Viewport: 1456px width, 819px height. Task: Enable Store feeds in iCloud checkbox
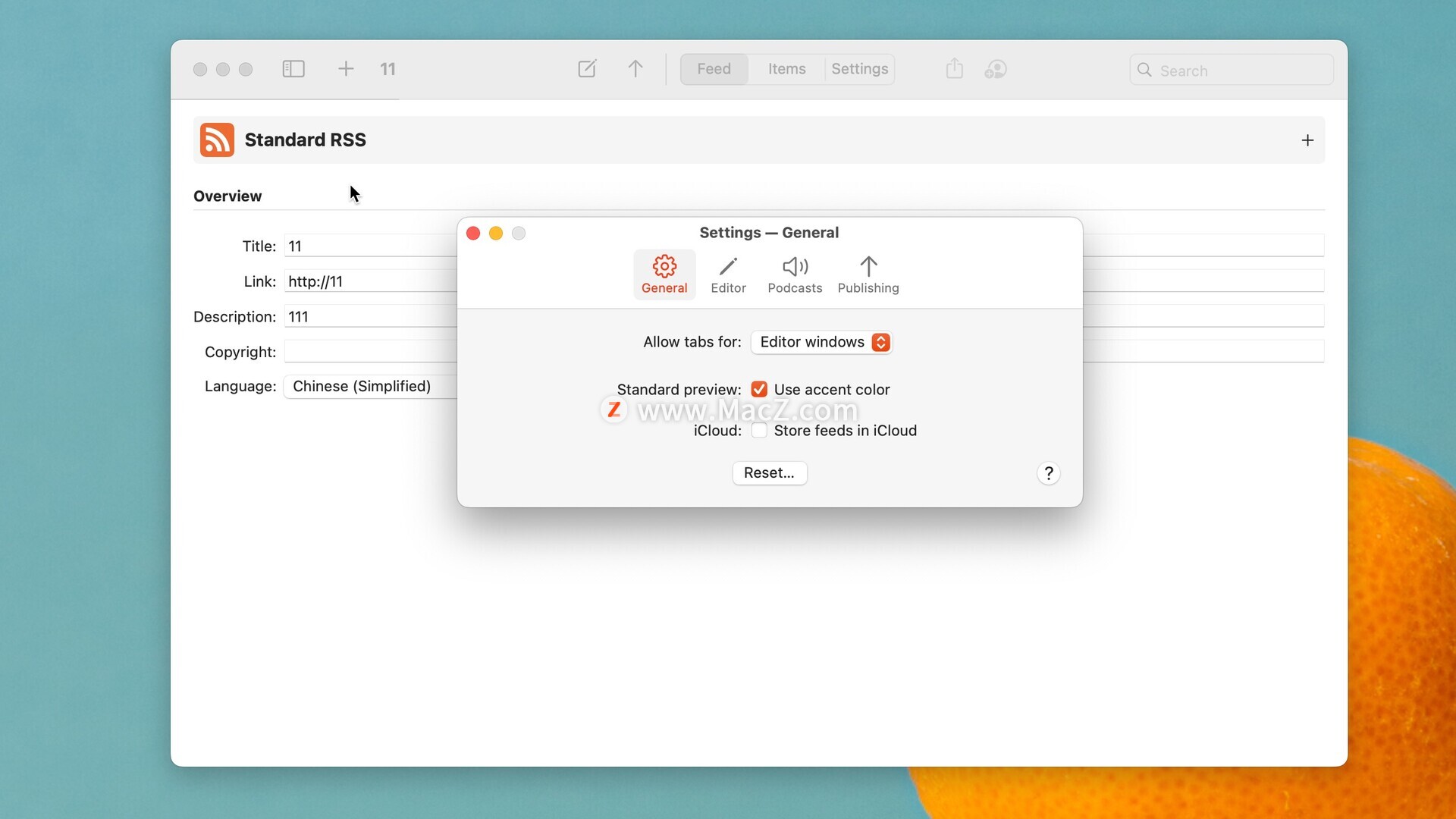point(759,431)
